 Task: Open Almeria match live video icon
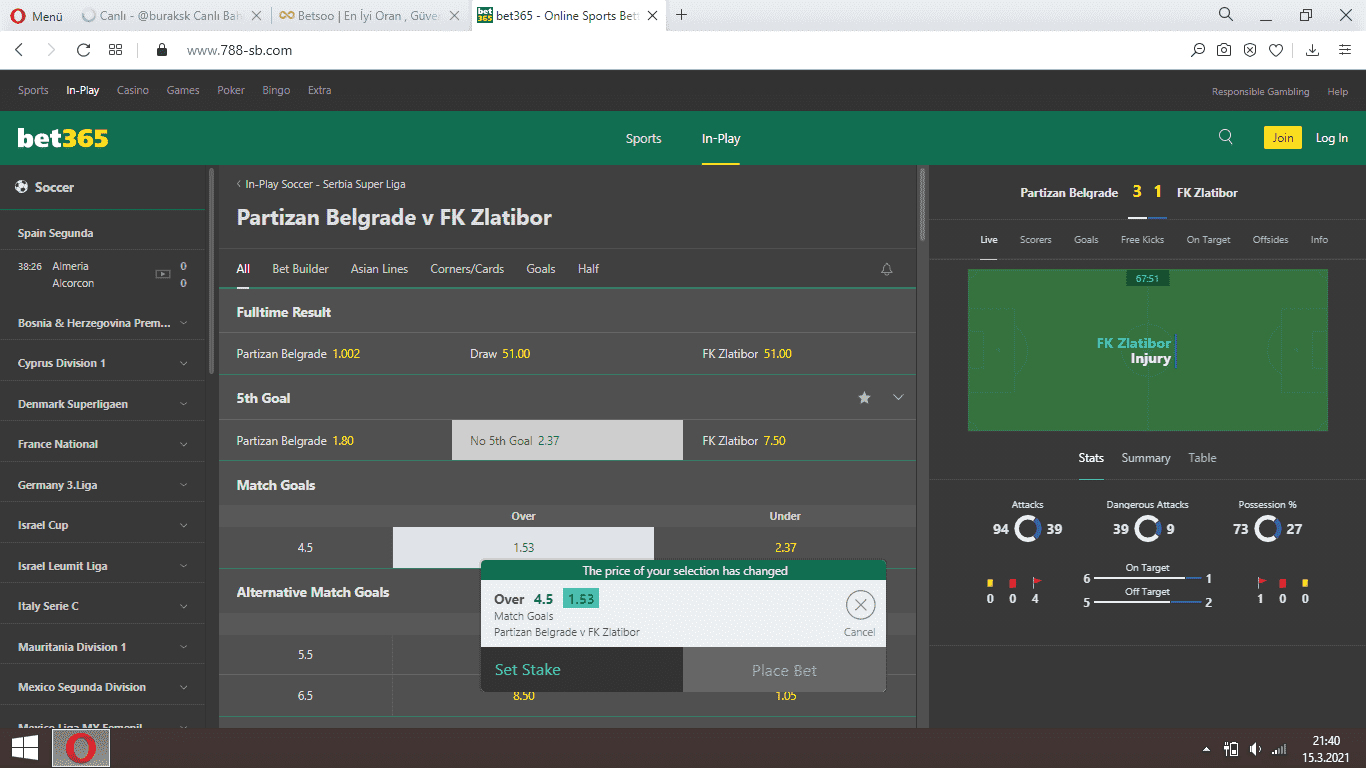point(162,274)
